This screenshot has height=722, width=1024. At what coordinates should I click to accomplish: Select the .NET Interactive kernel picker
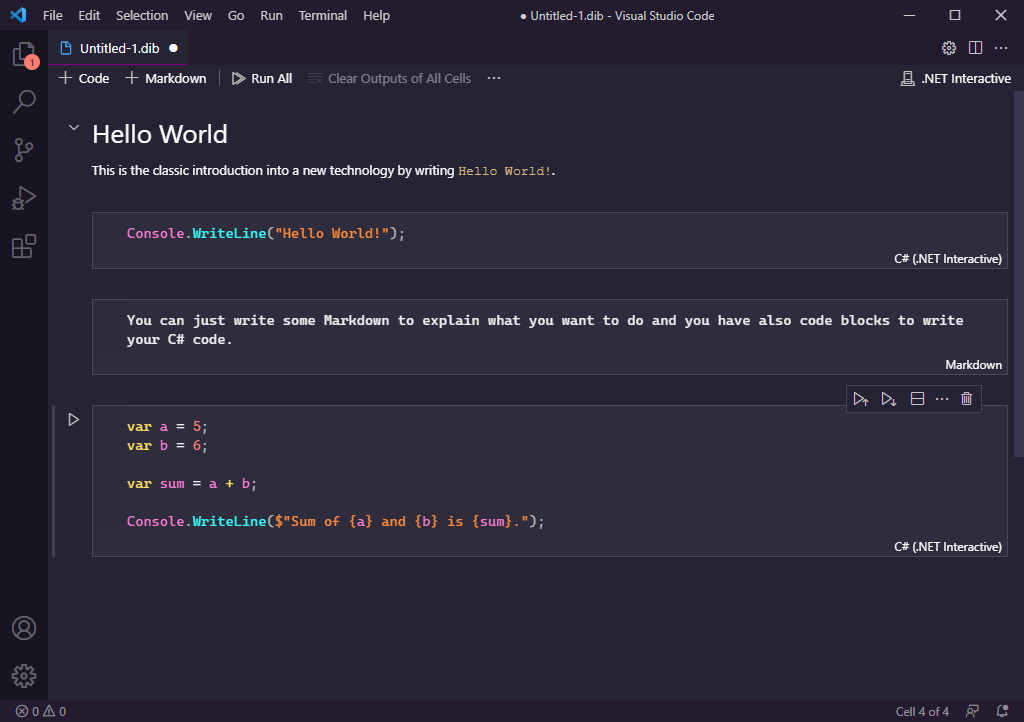(956, 78)
